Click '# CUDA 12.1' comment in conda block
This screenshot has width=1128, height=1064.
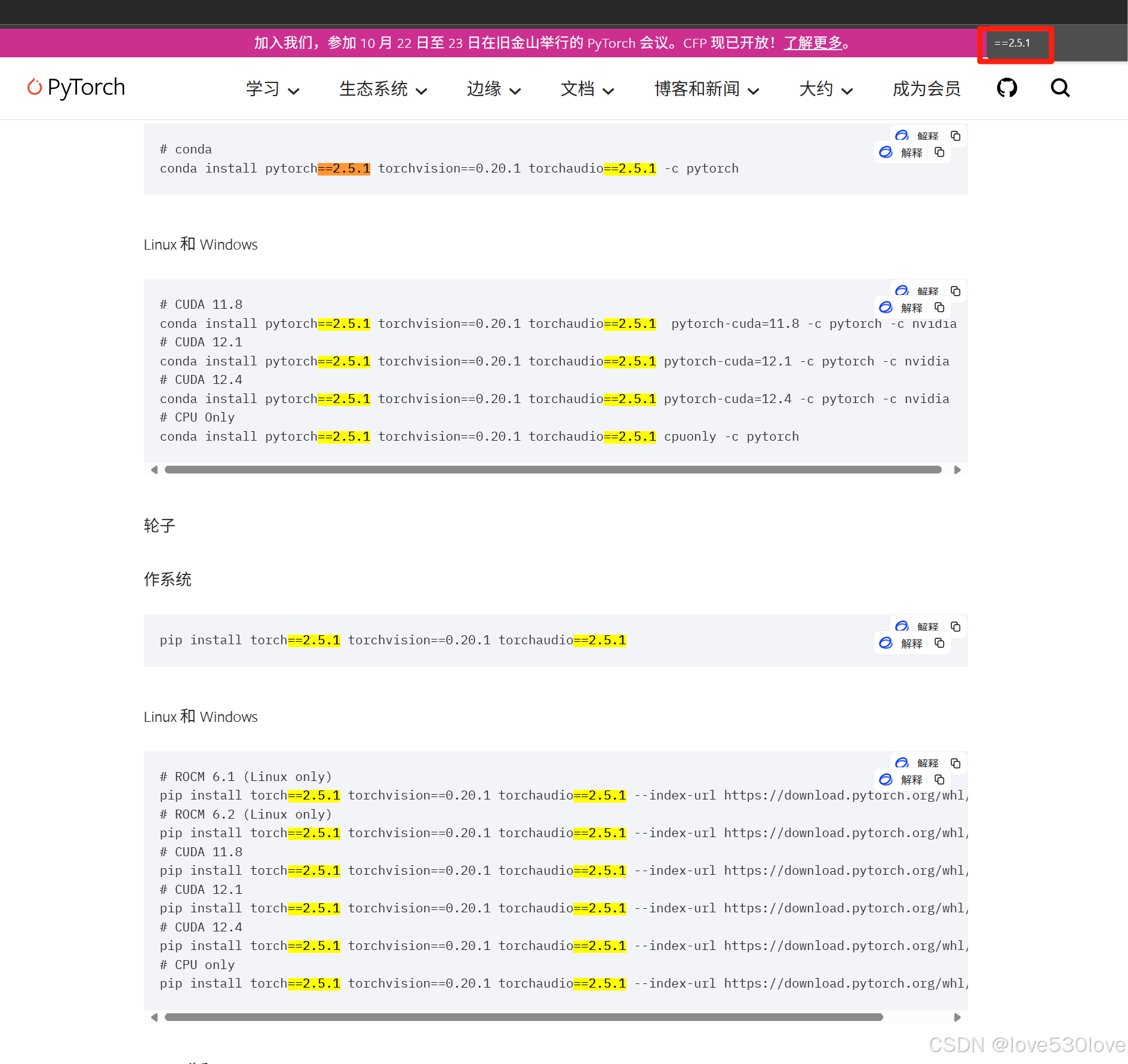[201, 342]
